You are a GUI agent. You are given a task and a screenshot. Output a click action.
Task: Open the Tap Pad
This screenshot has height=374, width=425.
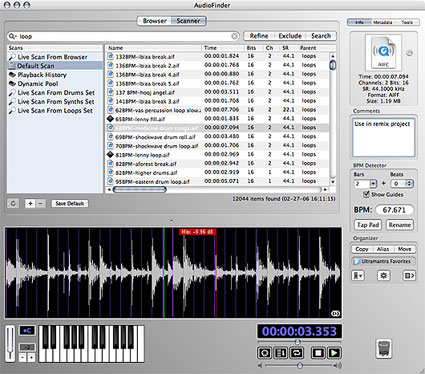coord(368,225)
